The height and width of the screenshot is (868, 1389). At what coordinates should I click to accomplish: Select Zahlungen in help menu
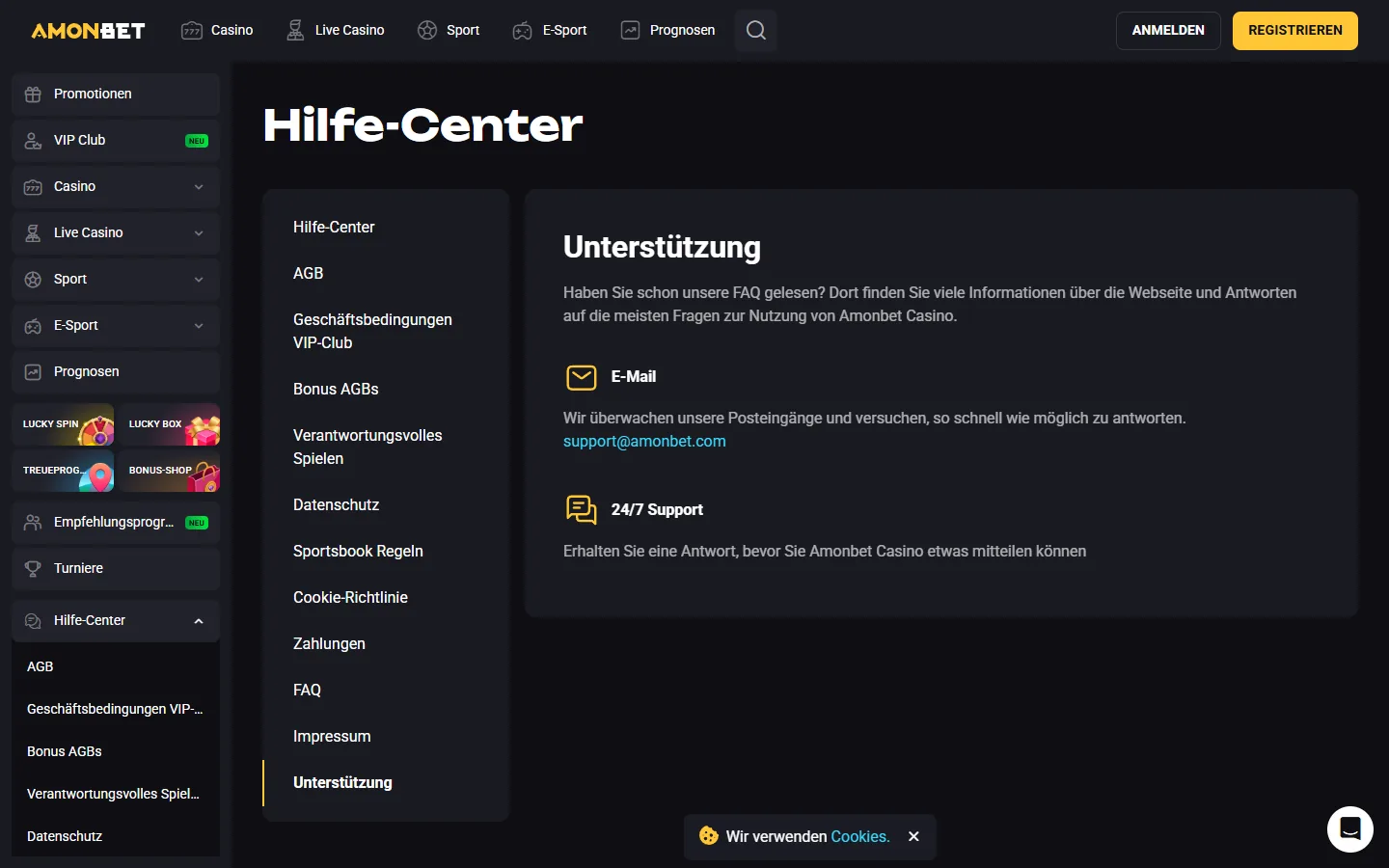coord(329,643)
